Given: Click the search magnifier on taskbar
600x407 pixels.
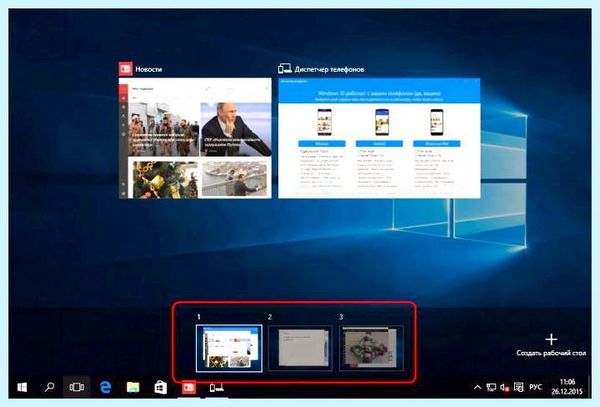Looking at the screenshot, I should 49,387.
